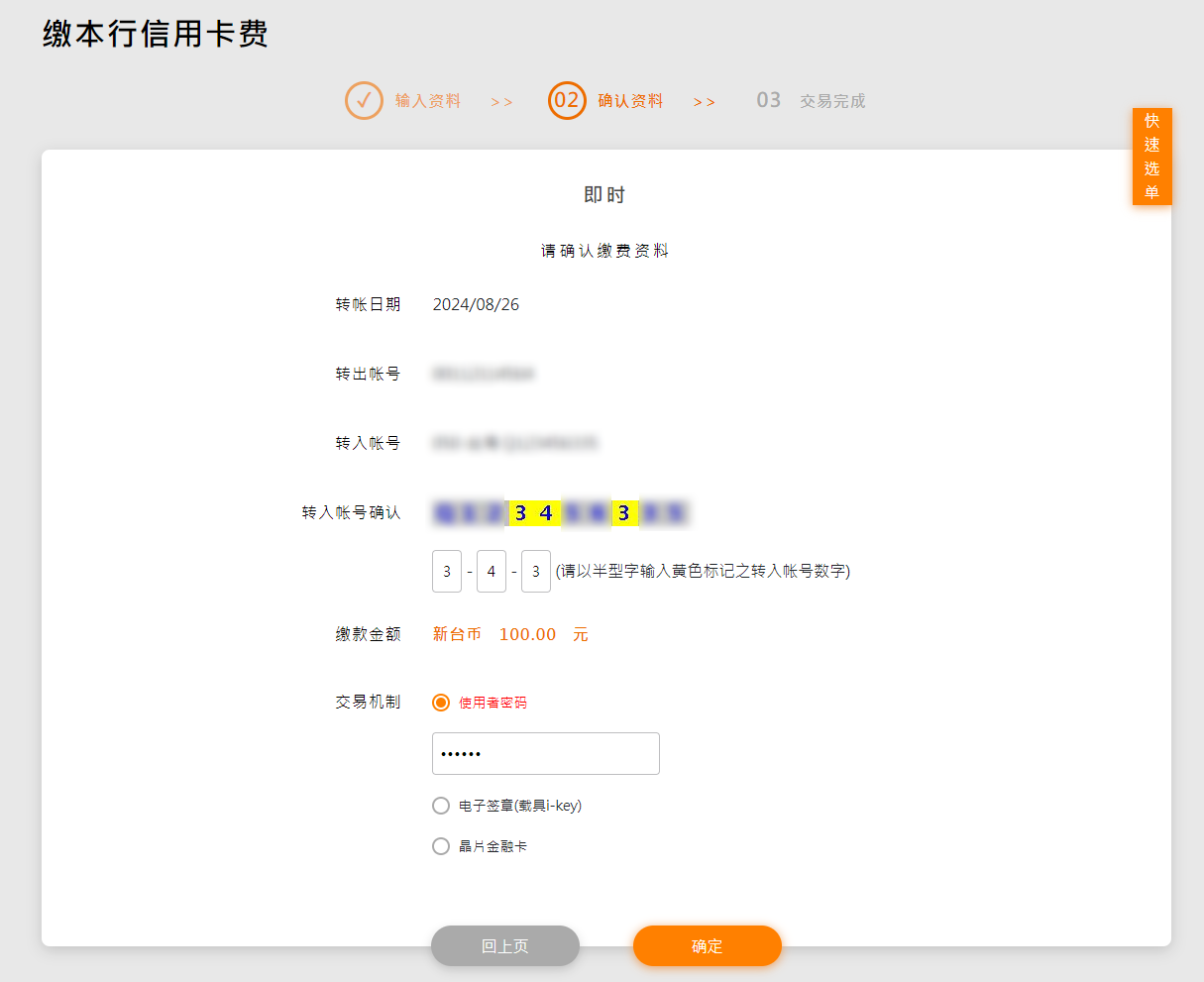The height and width of the screenshot is (982, 1204).
Task: Click the yellow highlighted "3 4" digits
Action: 533,513
